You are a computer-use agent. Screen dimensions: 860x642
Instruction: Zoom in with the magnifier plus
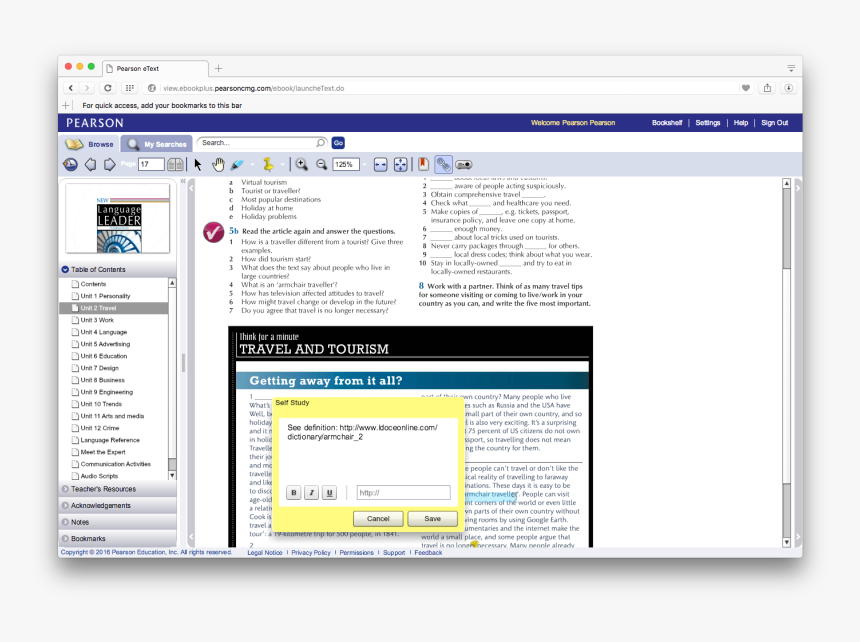pyautogui.click(x=301, y=164)
